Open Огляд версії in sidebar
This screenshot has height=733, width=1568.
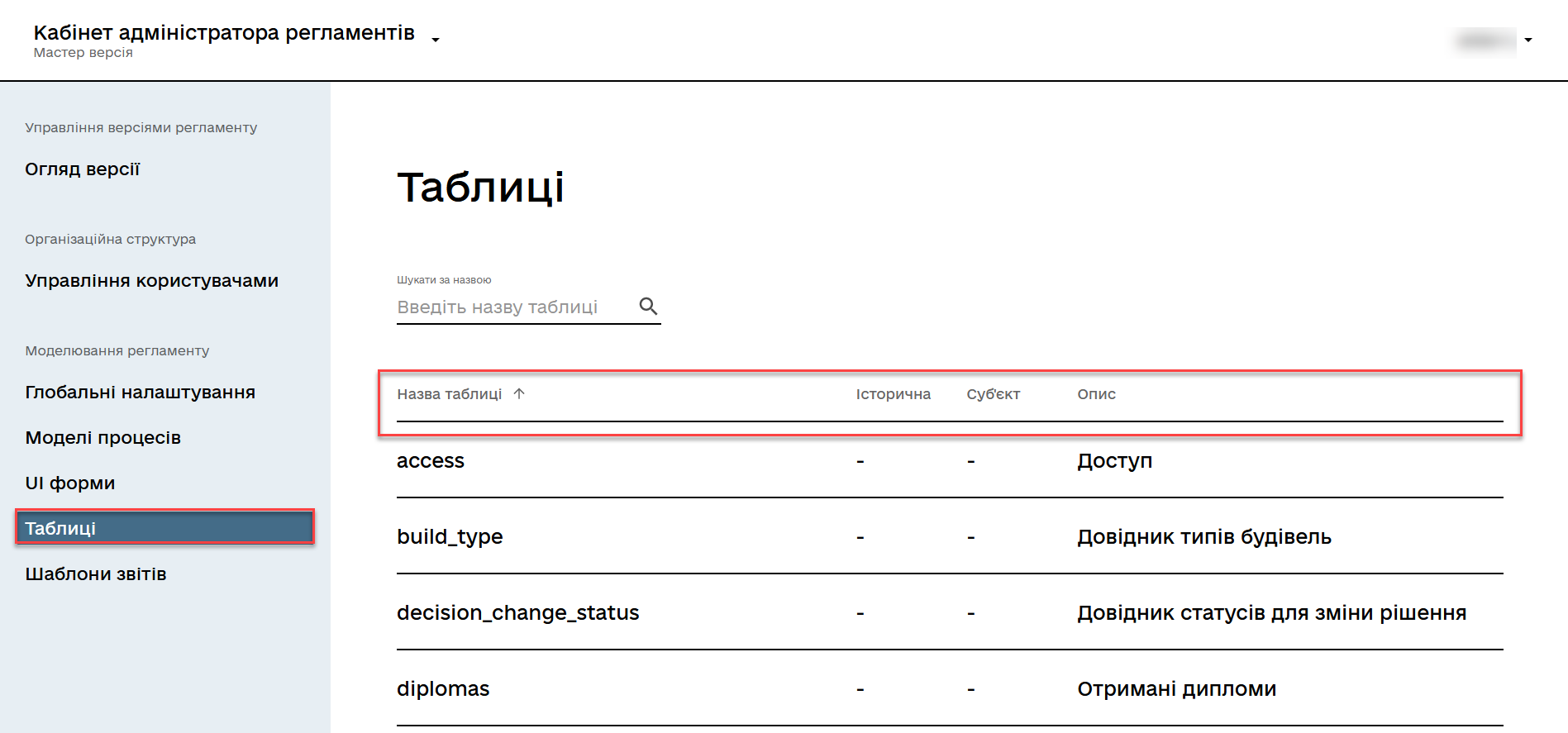[83, 169]
